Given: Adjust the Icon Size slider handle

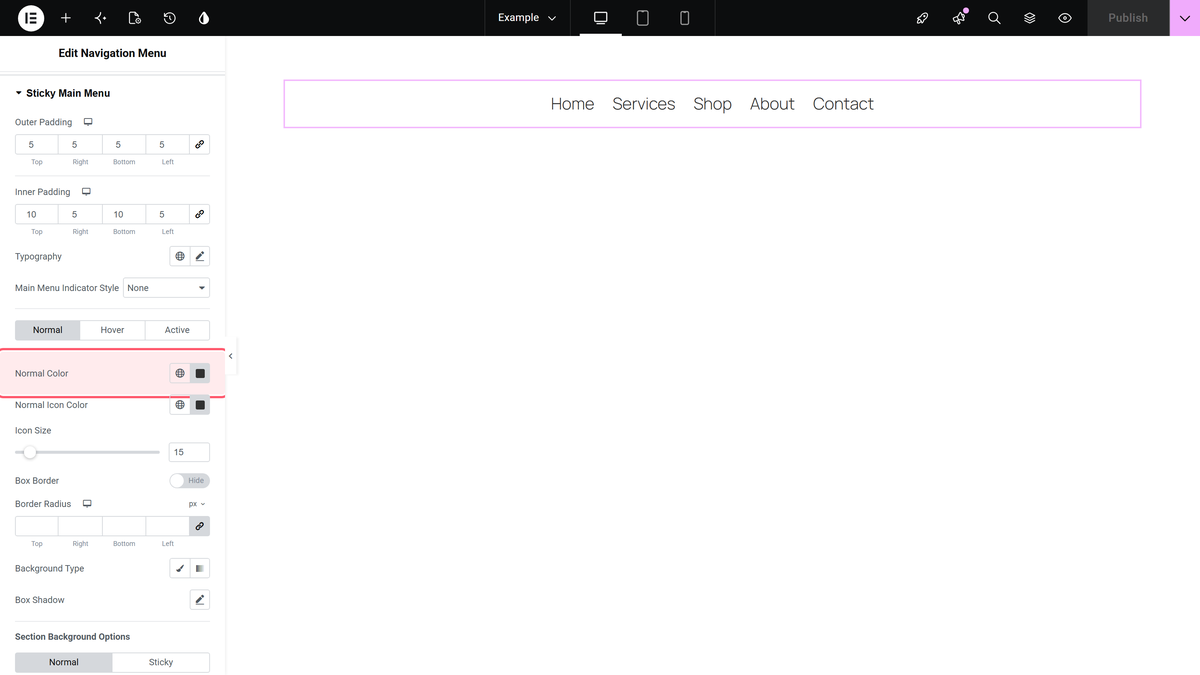Looking at the screenshot, I should 30,452.
